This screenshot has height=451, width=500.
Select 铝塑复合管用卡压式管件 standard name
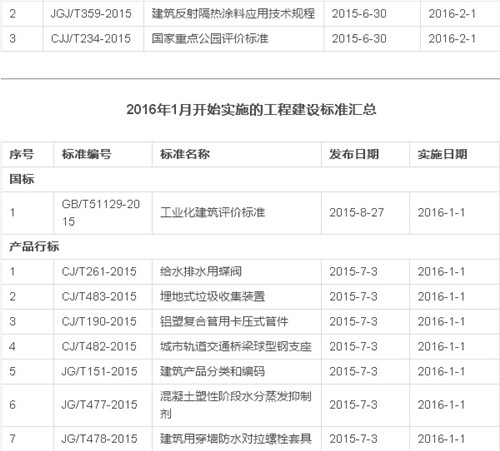coord(224,322)
